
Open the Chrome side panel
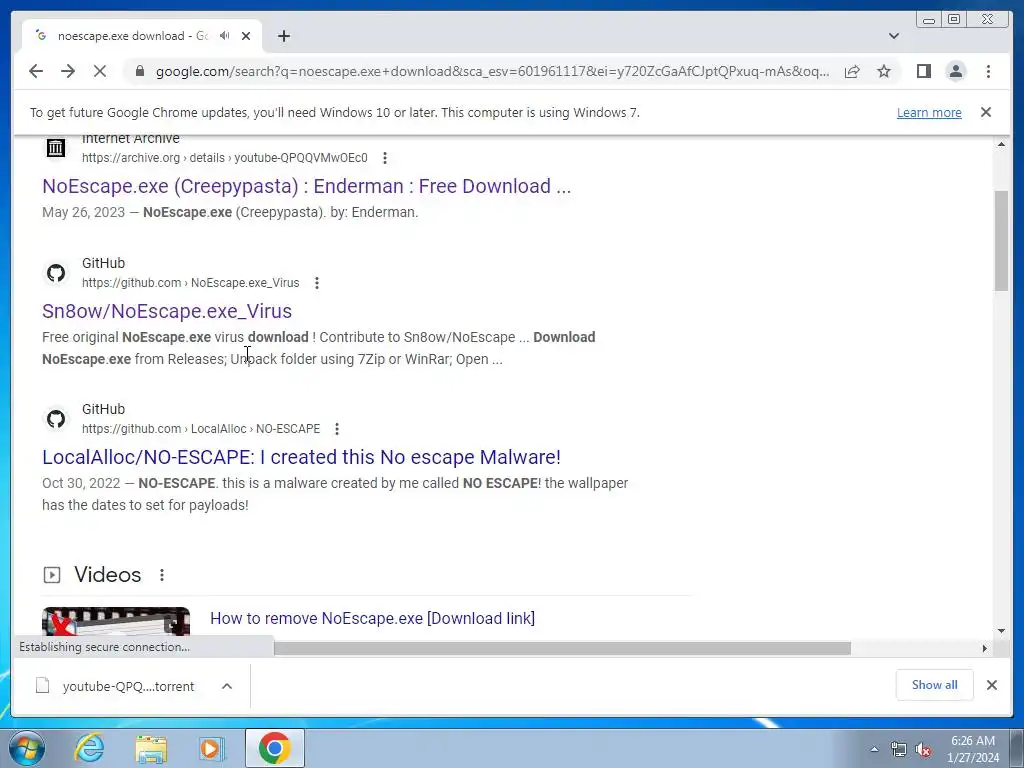tap(923, 71)
